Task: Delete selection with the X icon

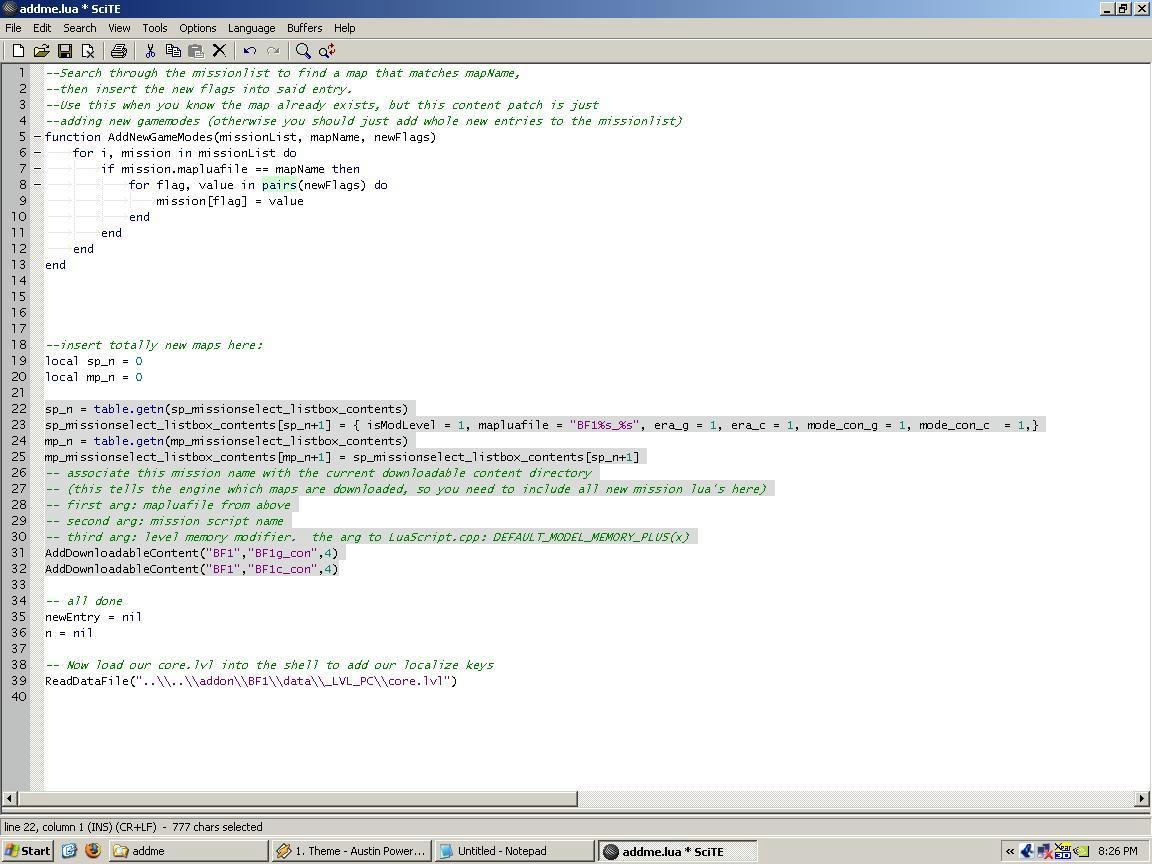Action: [x=219, y=51]
